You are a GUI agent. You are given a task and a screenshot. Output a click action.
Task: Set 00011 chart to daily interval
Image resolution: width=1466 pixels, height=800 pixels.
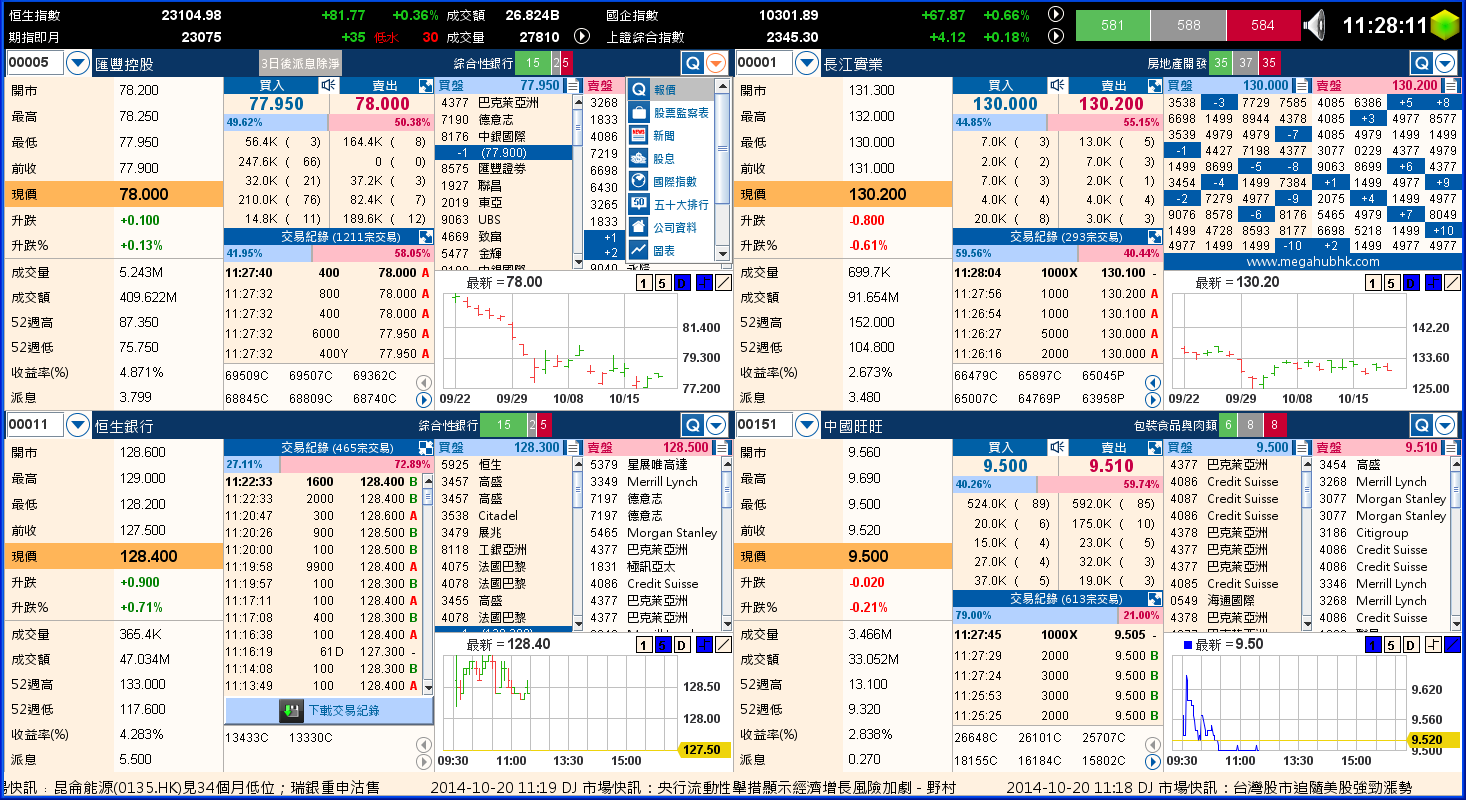point(682,645)
